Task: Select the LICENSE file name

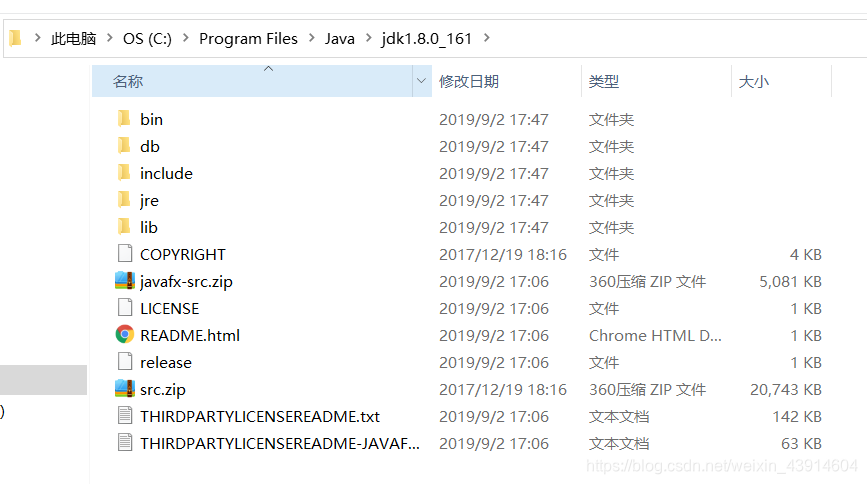Action: [x=170, y=309]
